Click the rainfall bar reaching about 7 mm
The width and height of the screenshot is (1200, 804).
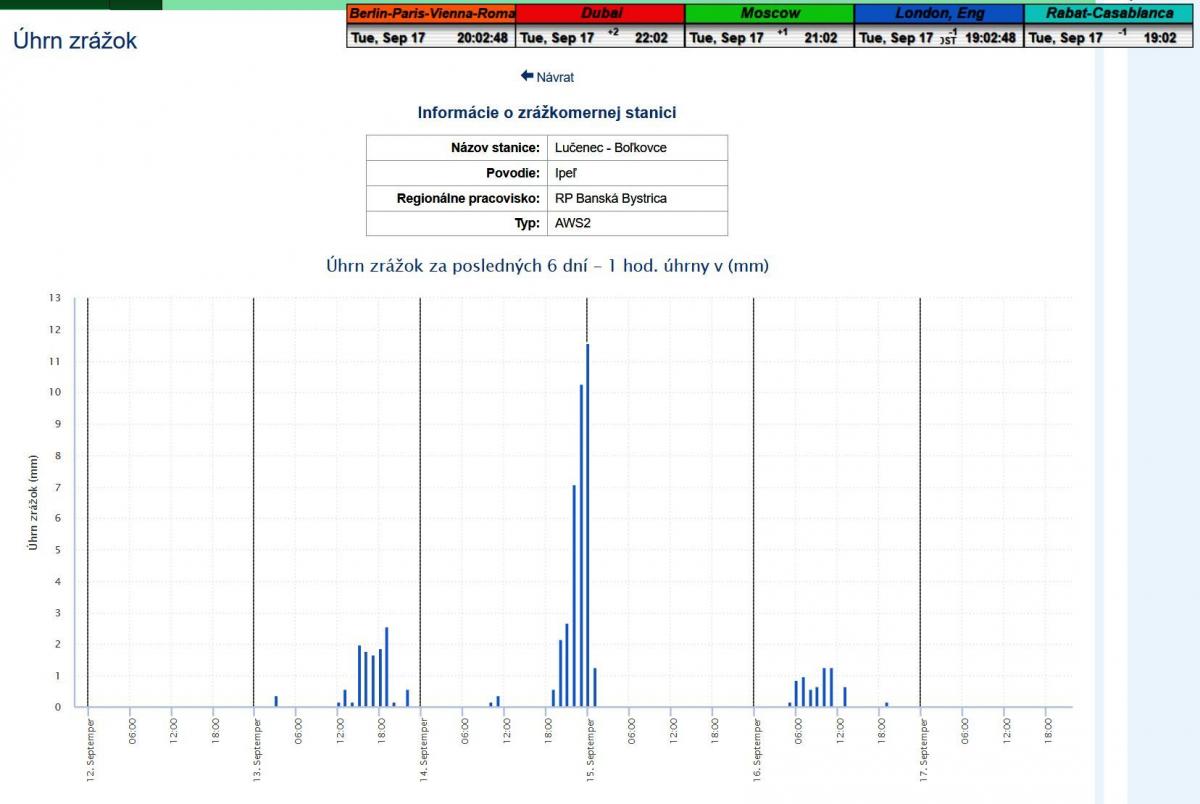[x=574, y=595]
